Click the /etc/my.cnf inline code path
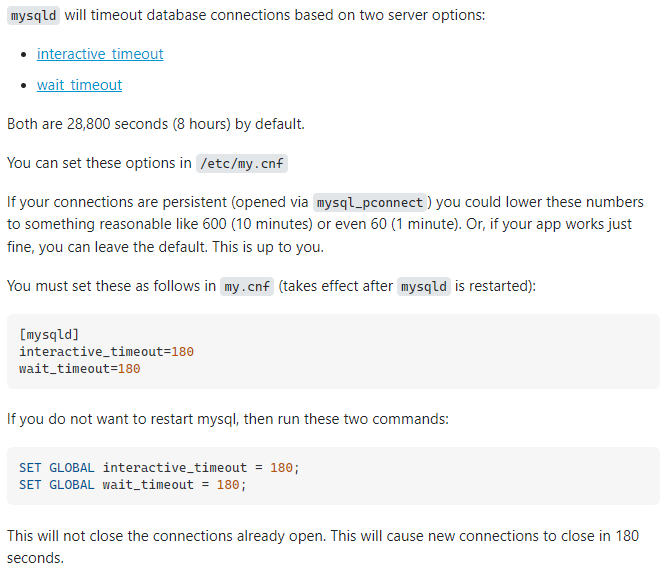Screen dimensions: 666x573 tap(243, 163)
